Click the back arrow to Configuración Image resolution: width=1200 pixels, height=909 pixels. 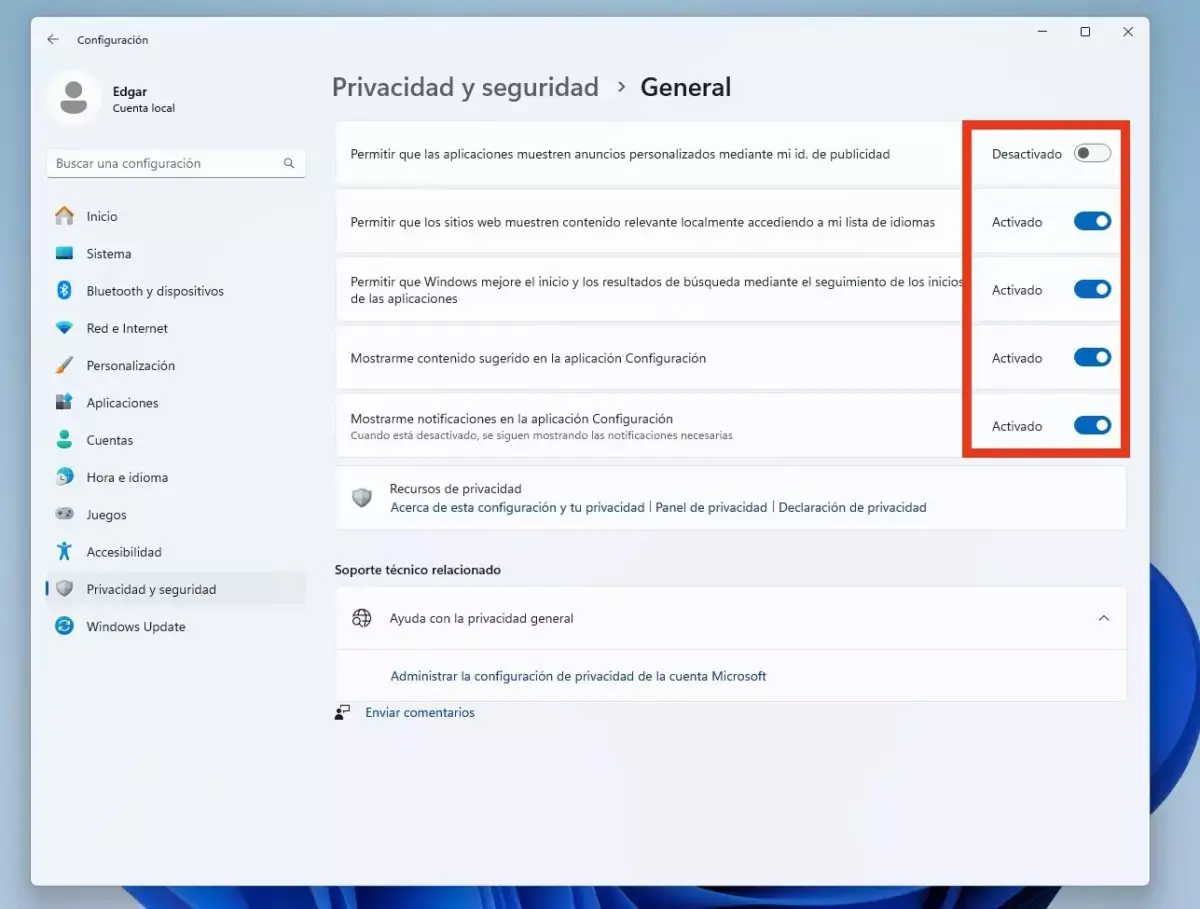pyautogui.click(x=53, y=39)
